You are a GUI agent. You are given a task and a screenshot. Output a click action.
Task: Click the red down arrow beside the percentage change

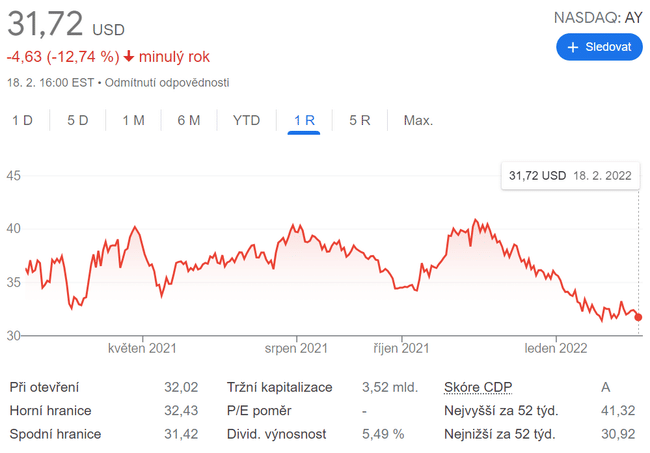pyautogui.click(x=129, y=56)
